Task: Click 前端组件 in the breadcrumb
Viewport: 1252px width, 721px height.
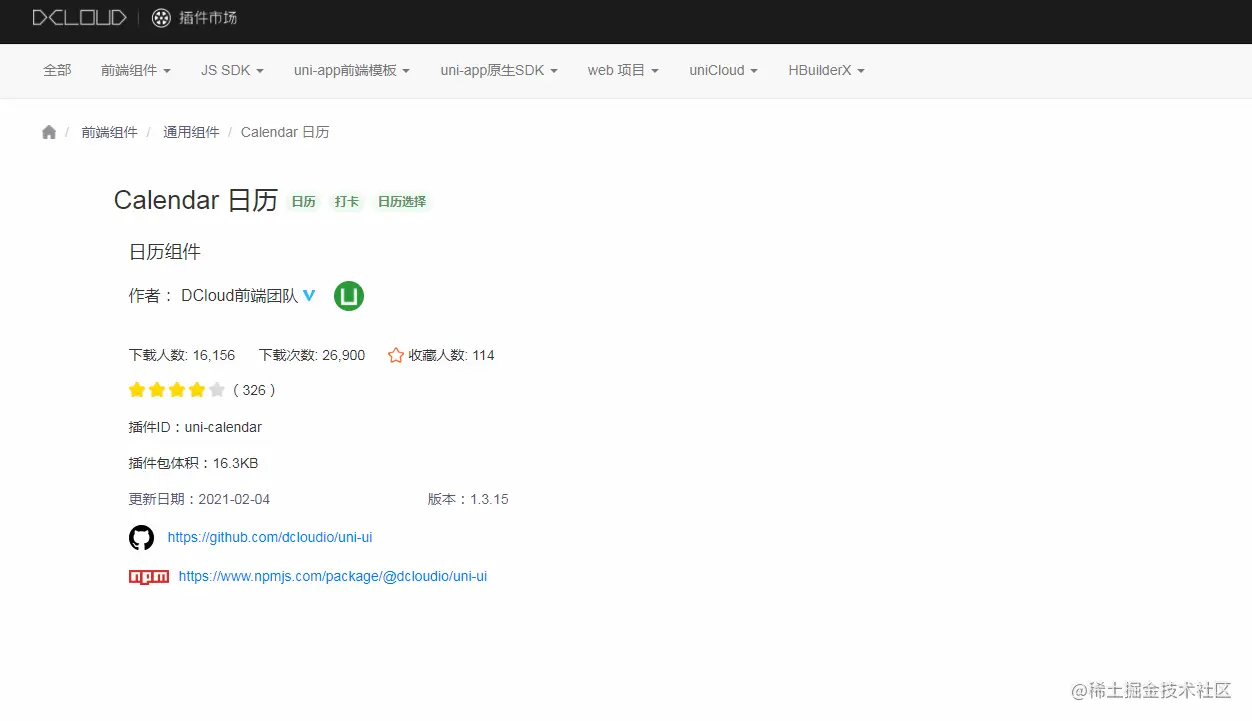Action: 109,132
